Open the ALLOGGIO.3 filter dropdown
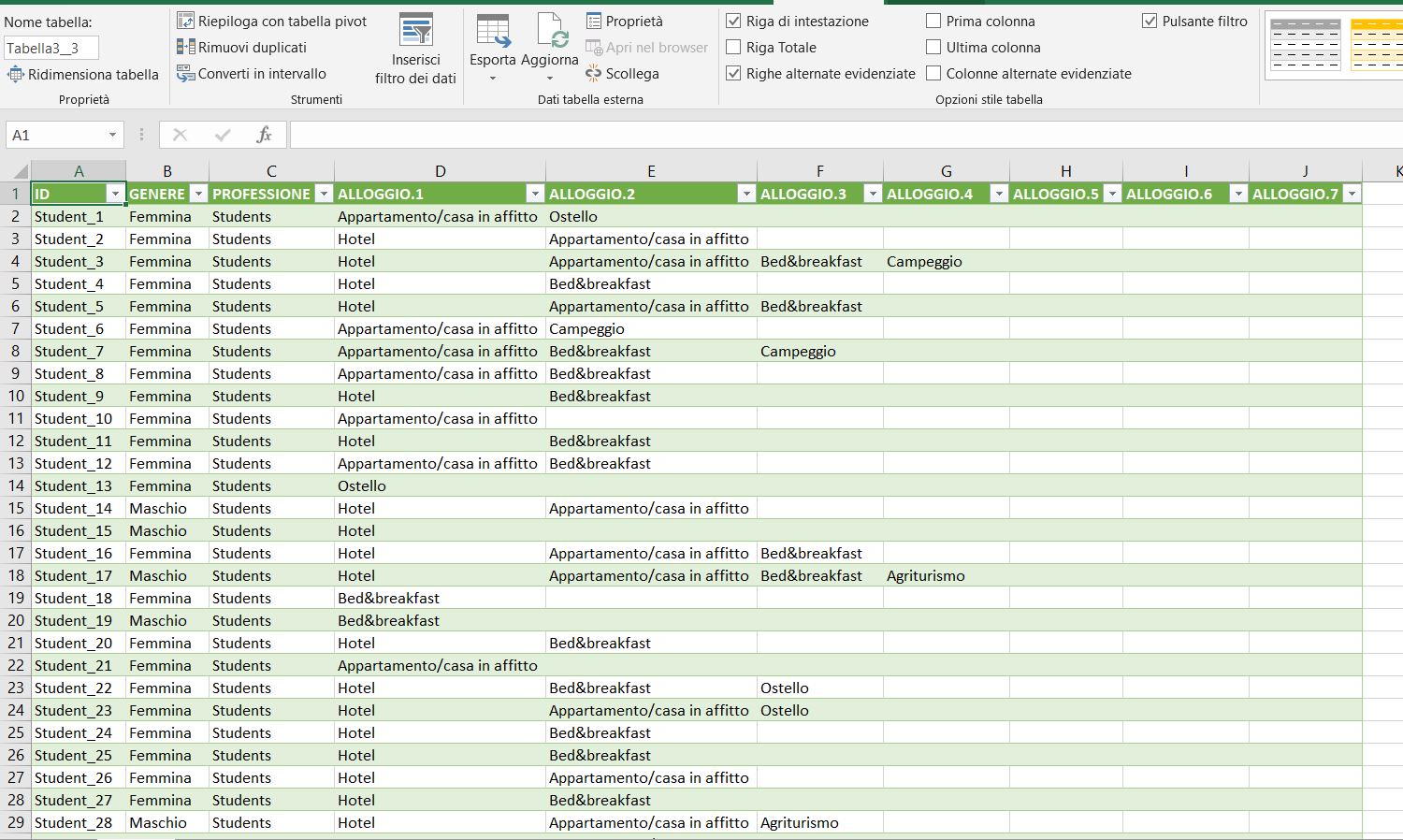This screenshot has width=1403, height=840. click(873, 194)
